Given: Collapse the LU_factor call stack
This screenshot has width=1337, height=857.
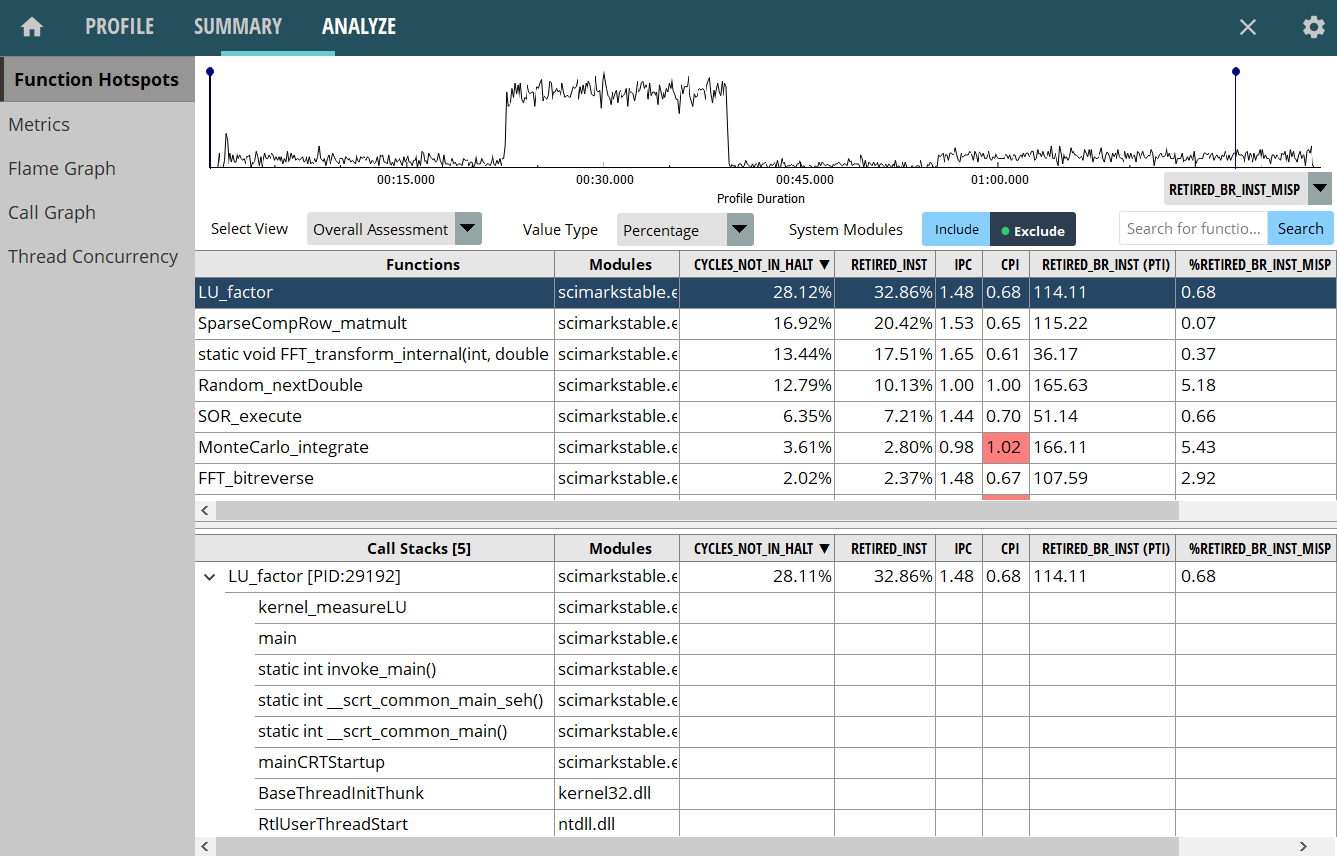Looking at the screenshot, I should coord(210,577).
